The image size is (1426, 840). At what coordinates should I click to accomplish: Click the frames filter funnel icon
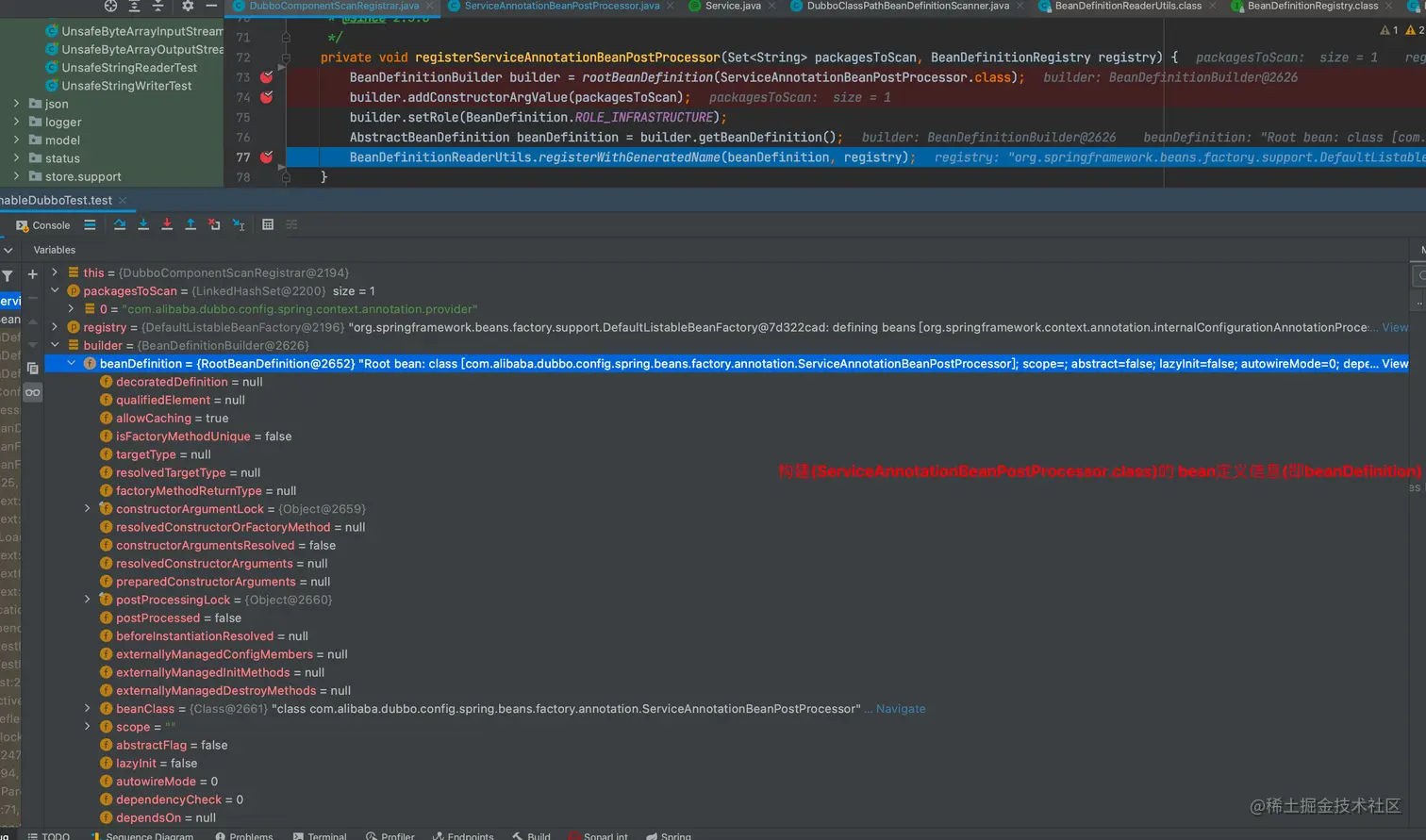[x=8, y=275]
